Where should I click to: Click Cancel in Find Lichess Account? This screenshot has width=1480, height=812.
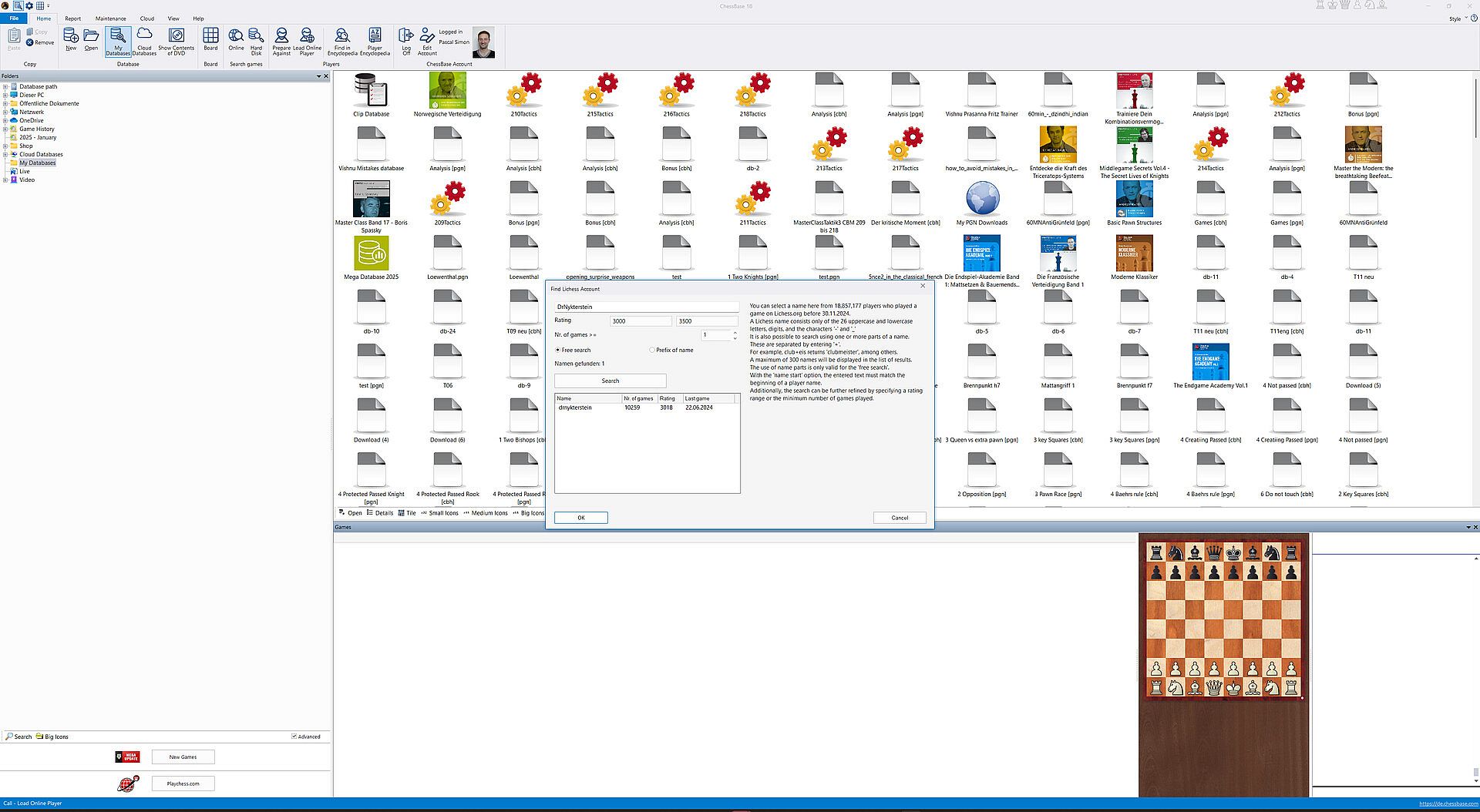tap(899, 518)
